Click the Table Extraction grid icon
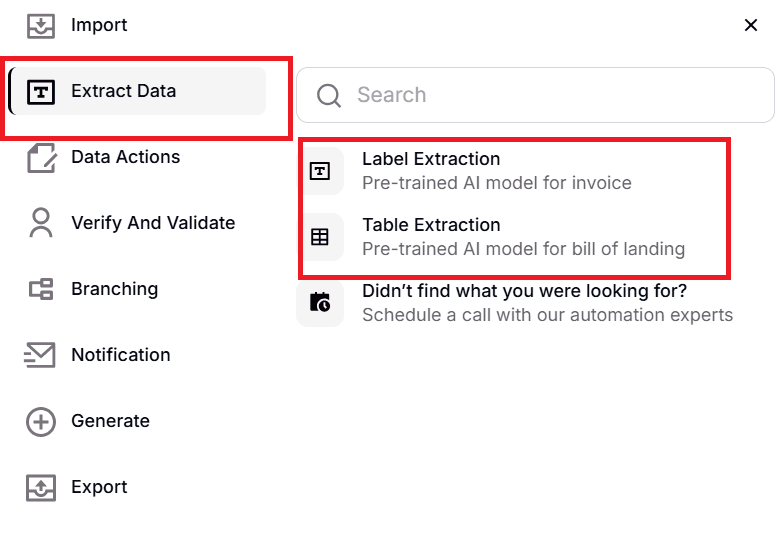777x550 pixels. point(320,237)
